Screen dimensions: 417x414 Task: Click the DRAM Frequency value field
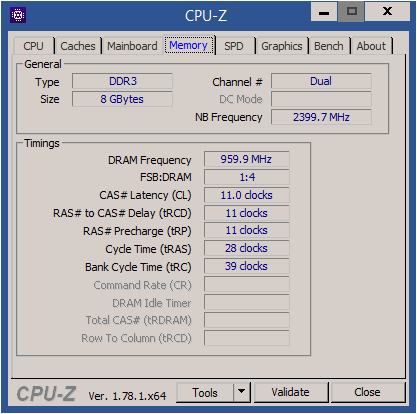[x=247, y=159]
